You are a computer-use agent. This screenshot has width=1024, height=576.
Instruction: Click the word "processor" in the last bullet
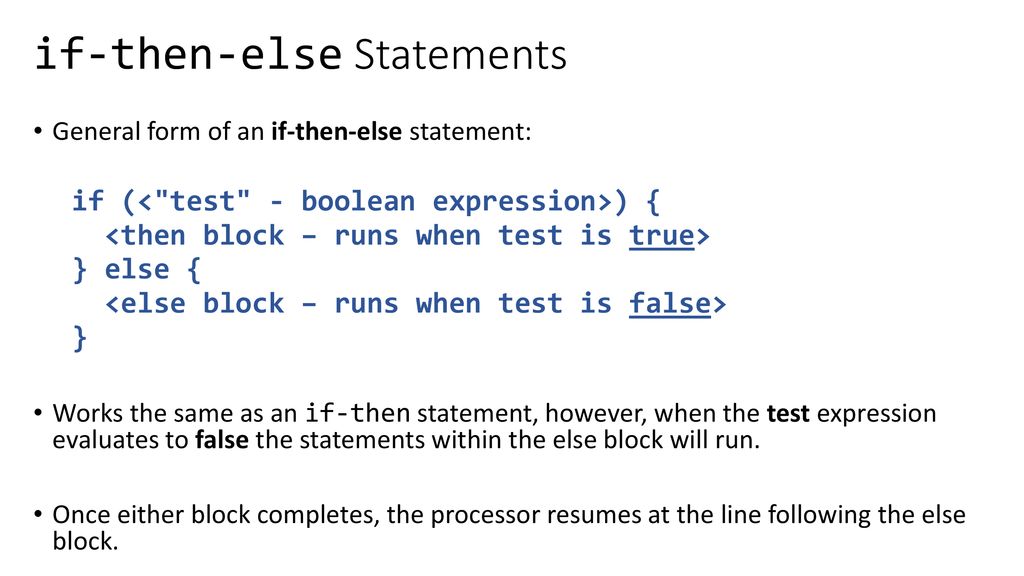tap(485, 515)
